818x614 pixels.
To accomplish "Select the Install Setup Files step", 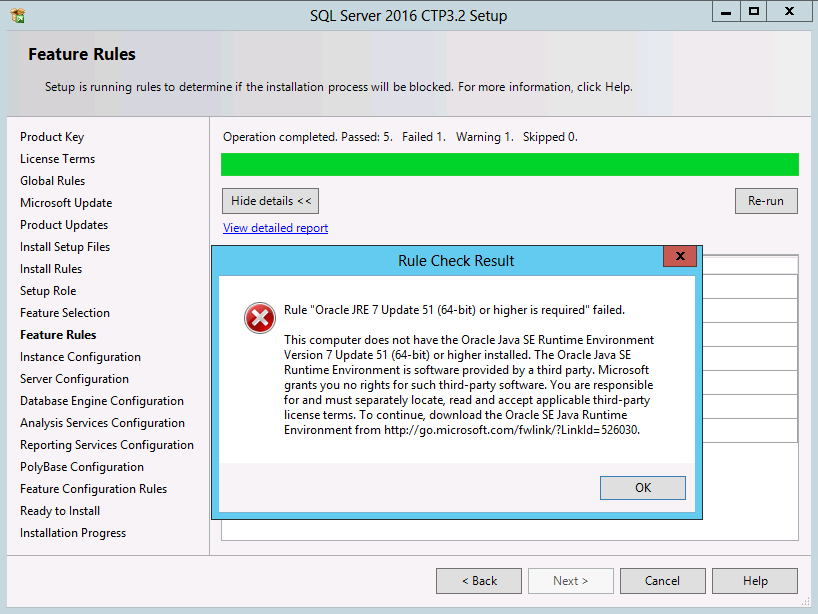I will click(65, 247).
